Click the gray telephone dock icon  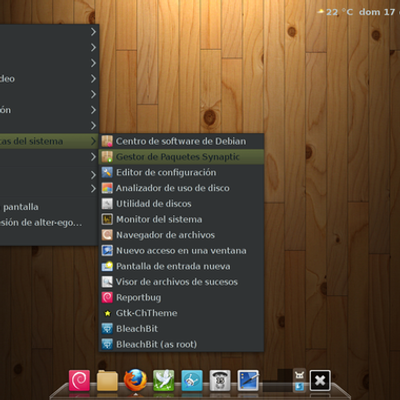(220, 380)
